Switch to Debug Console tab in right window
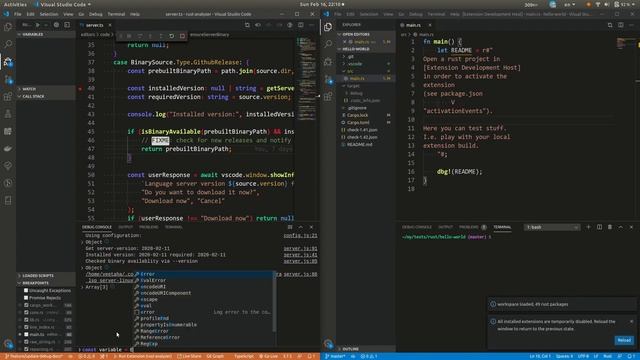 417,227
